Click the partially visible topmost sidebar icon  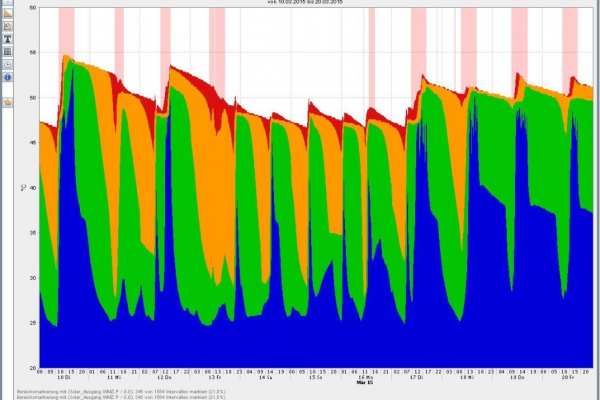click(7, 2)
